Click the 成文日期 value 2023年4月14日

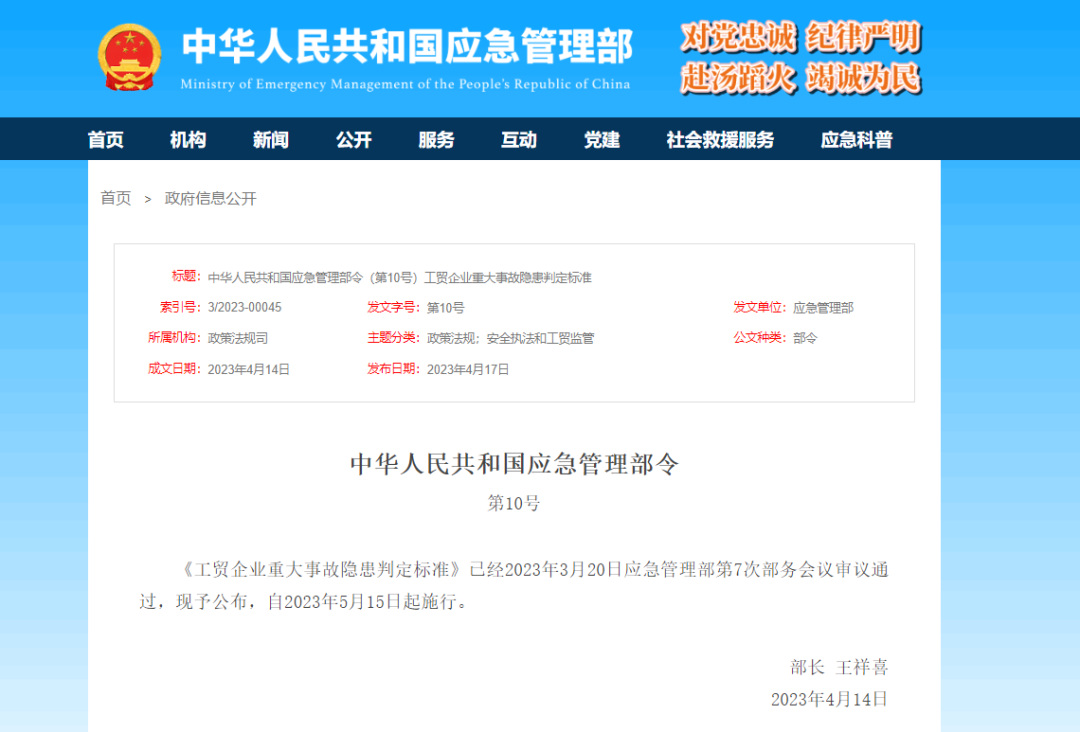[249, 370]
